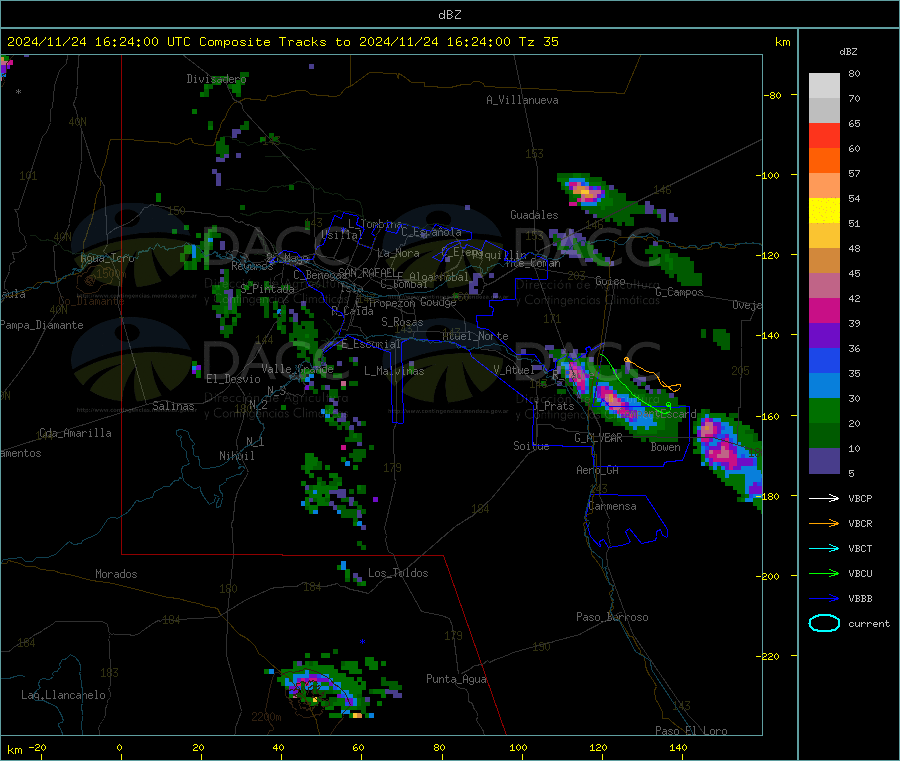Image resolution: width=900 pixels, height=761 pixels.
Task: Click the Cda_Amarilla map label
Action: click(x=75, y=433)
